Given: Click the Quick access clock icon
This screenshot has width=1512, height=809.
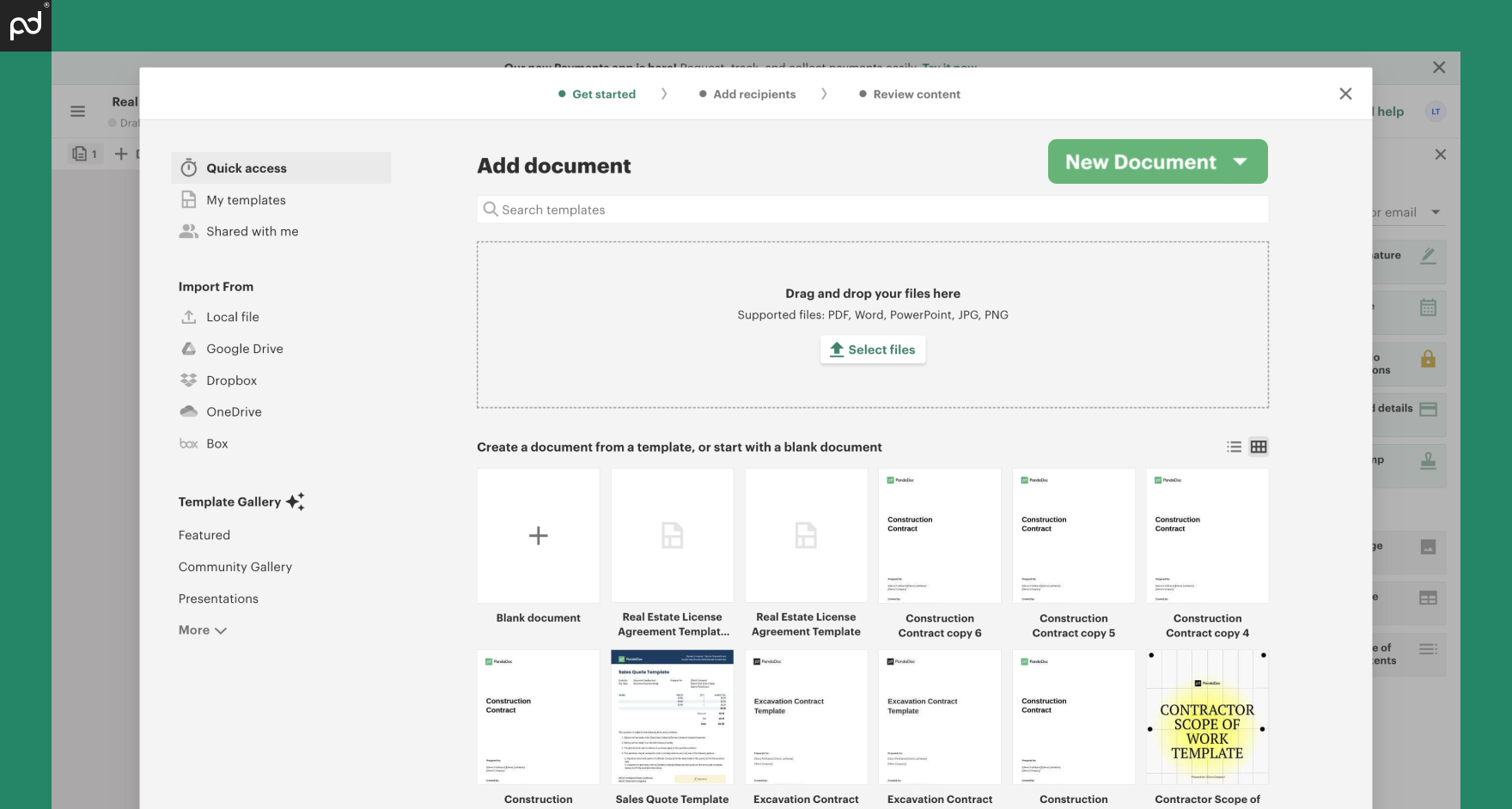Looking at the screenshot, I should (x=189, y=168).
